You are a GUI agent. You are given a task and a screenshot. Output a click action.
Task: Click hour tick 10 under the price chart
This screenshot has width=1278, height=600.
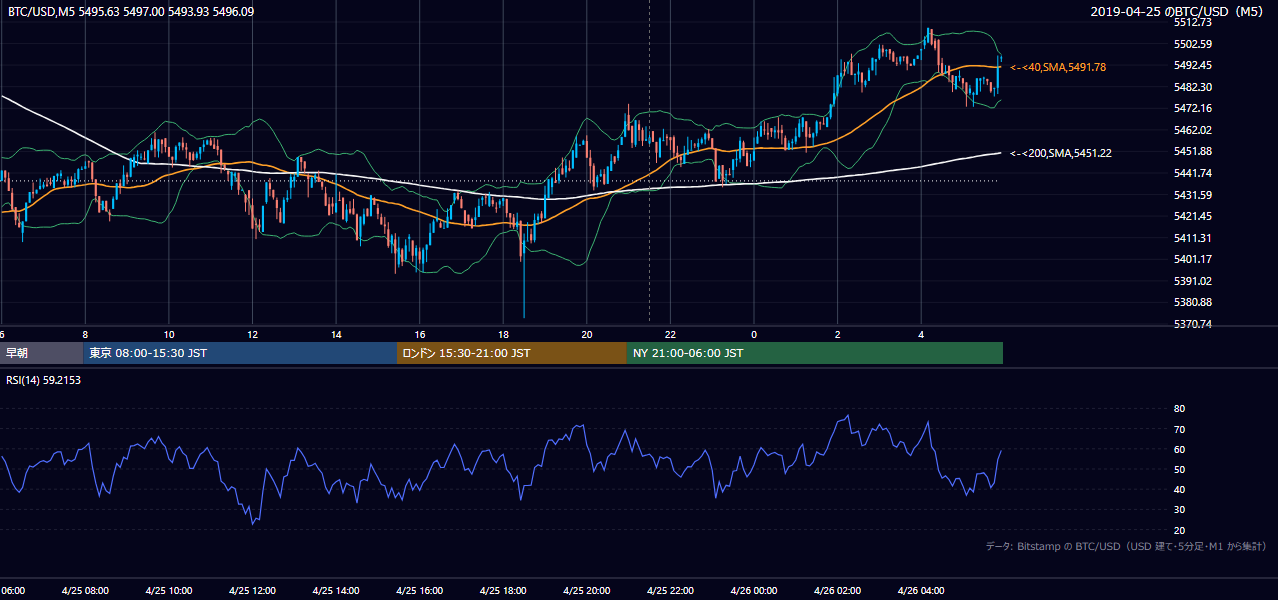(169, 334)
